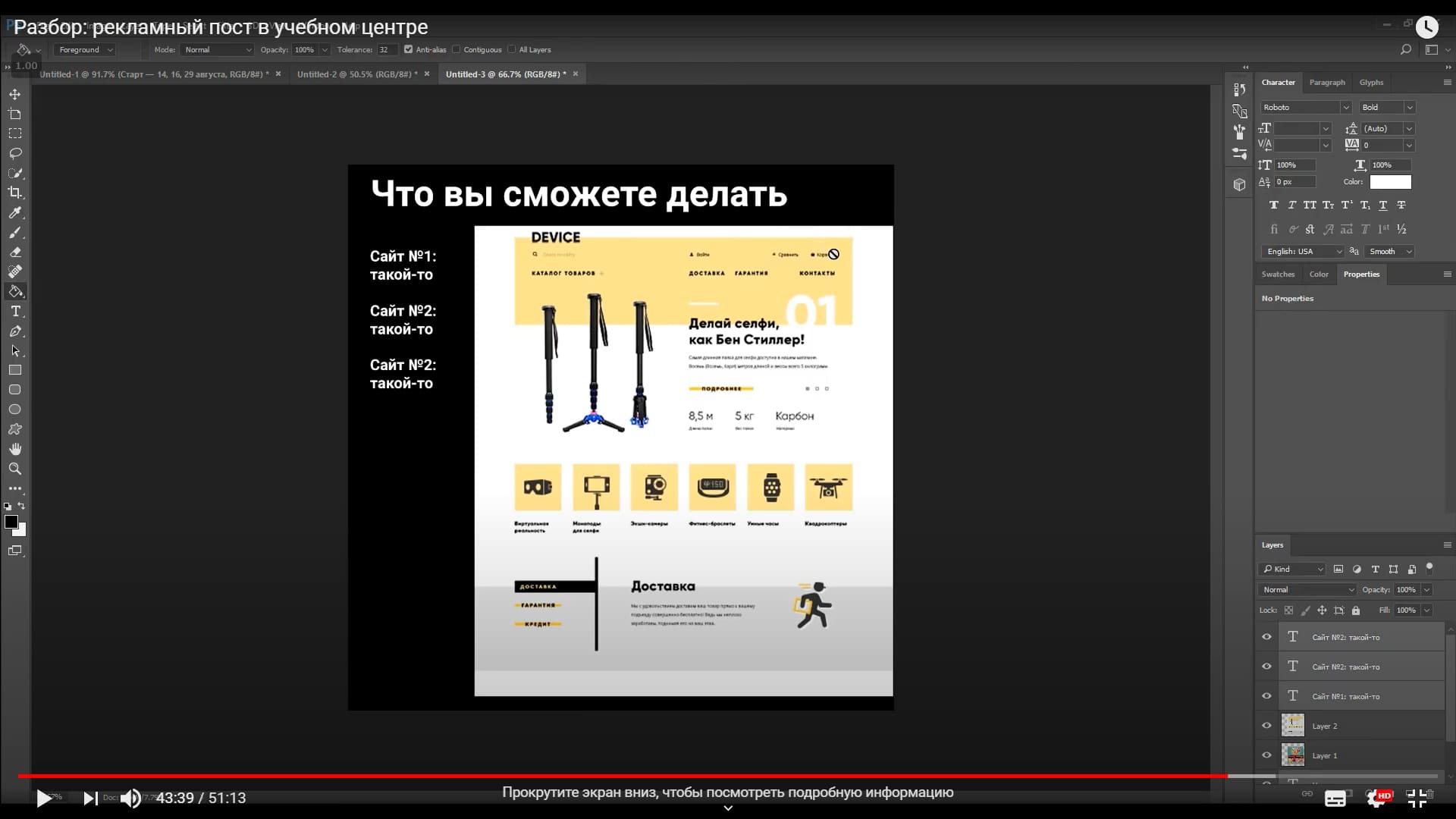Play the video
The width and height of the screenshot is (1456, 819).
44,798
